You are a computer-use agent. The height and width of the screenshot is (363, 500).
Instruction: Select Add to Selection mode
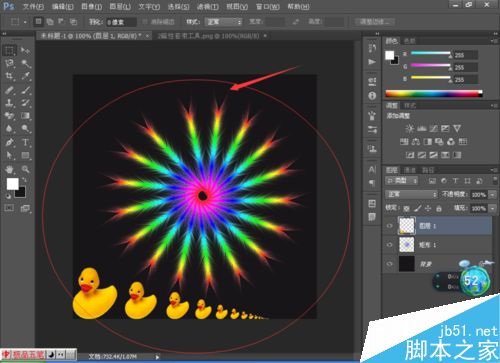(x=50, y=22)
